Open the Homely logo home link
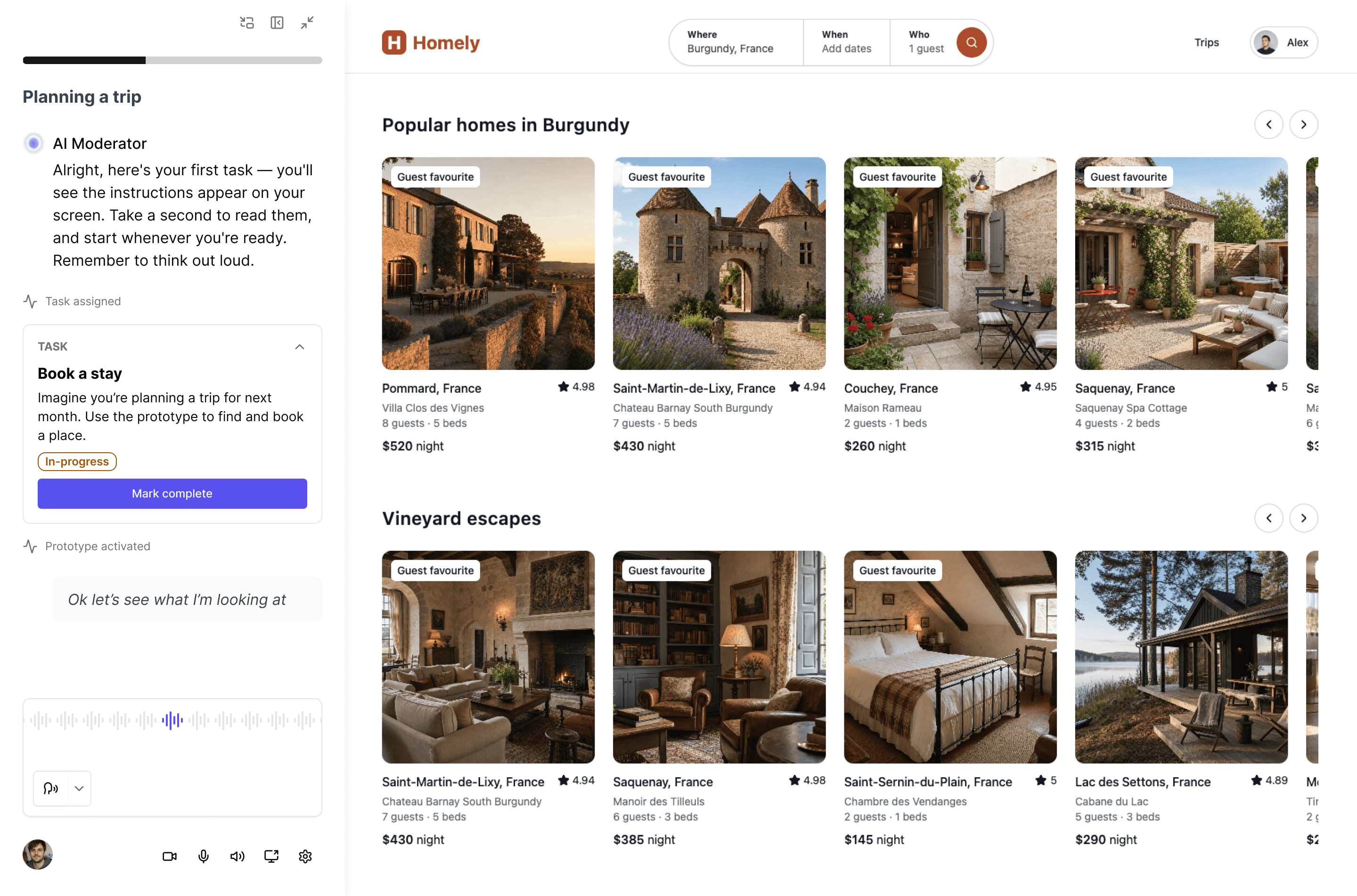The image size is (1357, 896). pos(431,42)
